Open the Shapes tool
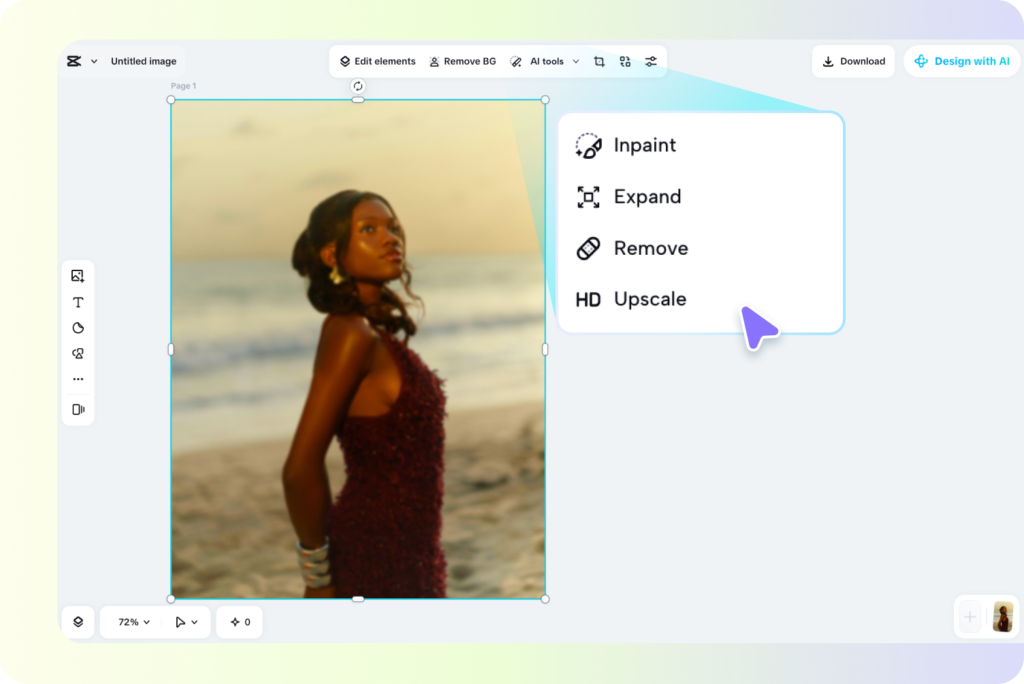Viewport: 1024px width, 684px height. coord(78,327)
